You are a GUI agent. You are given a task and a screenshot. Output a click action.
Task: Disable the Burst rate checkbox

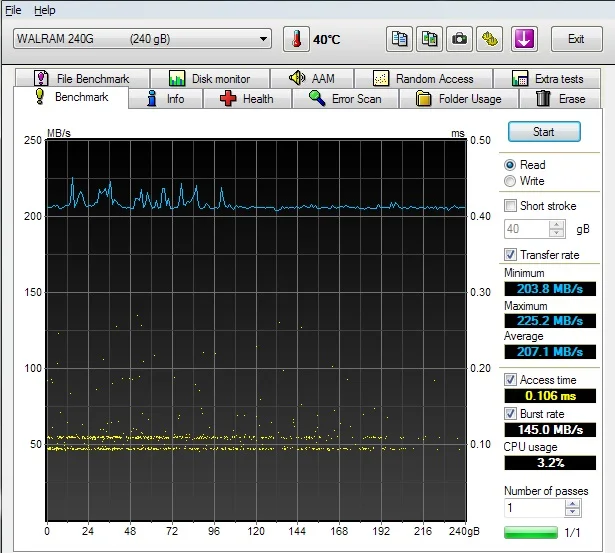point(511,413)
